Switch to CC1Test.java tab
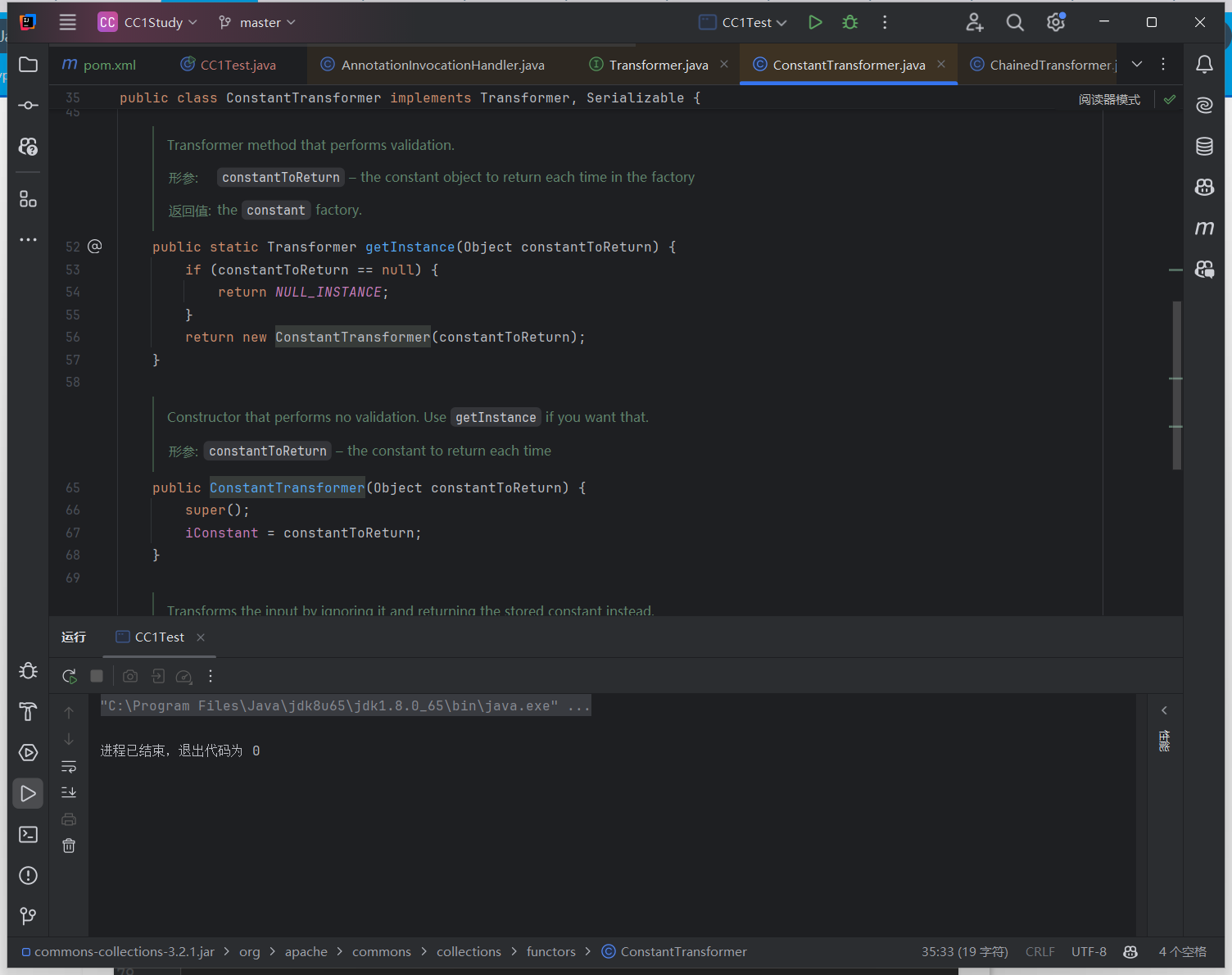 (x=228, y=65)
